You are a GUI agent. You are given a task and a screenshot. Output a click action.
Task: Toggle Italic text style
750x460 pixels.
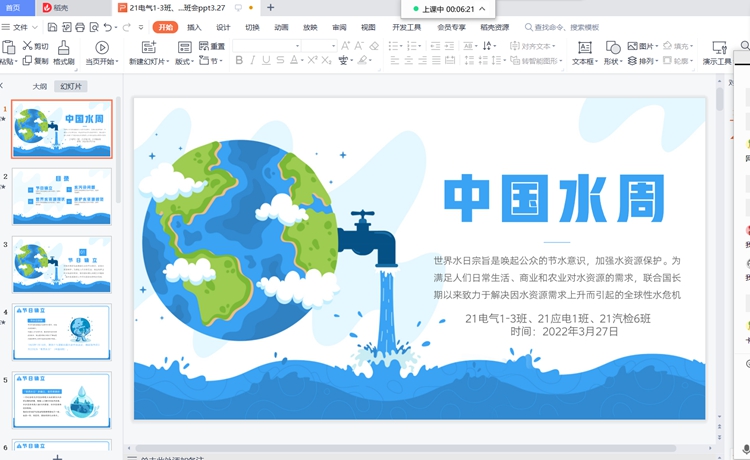tap(253, 61)
